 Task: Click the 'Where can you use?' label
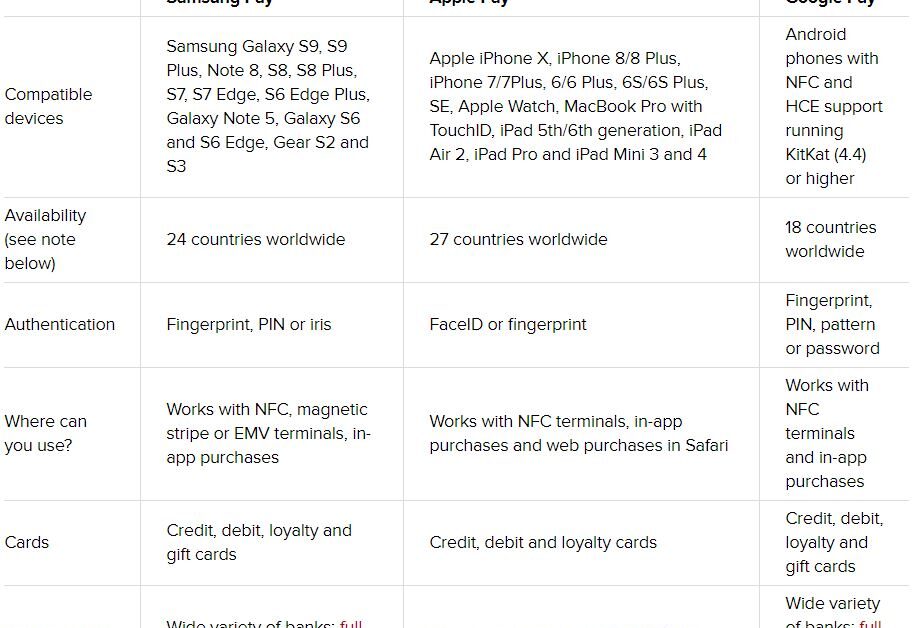46,433
